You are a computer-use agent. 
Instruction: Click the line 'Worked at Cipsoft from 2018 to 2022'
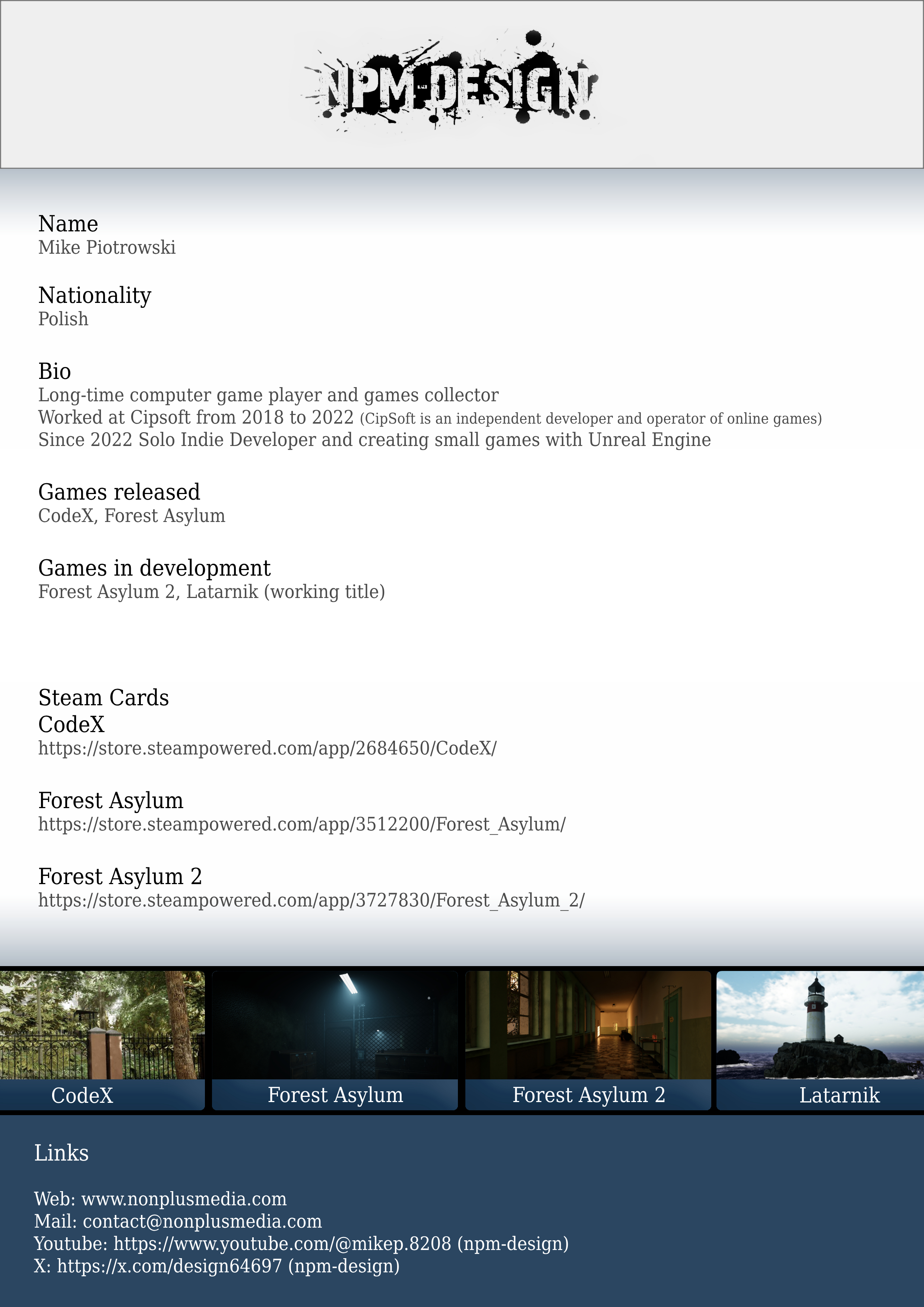196,417
